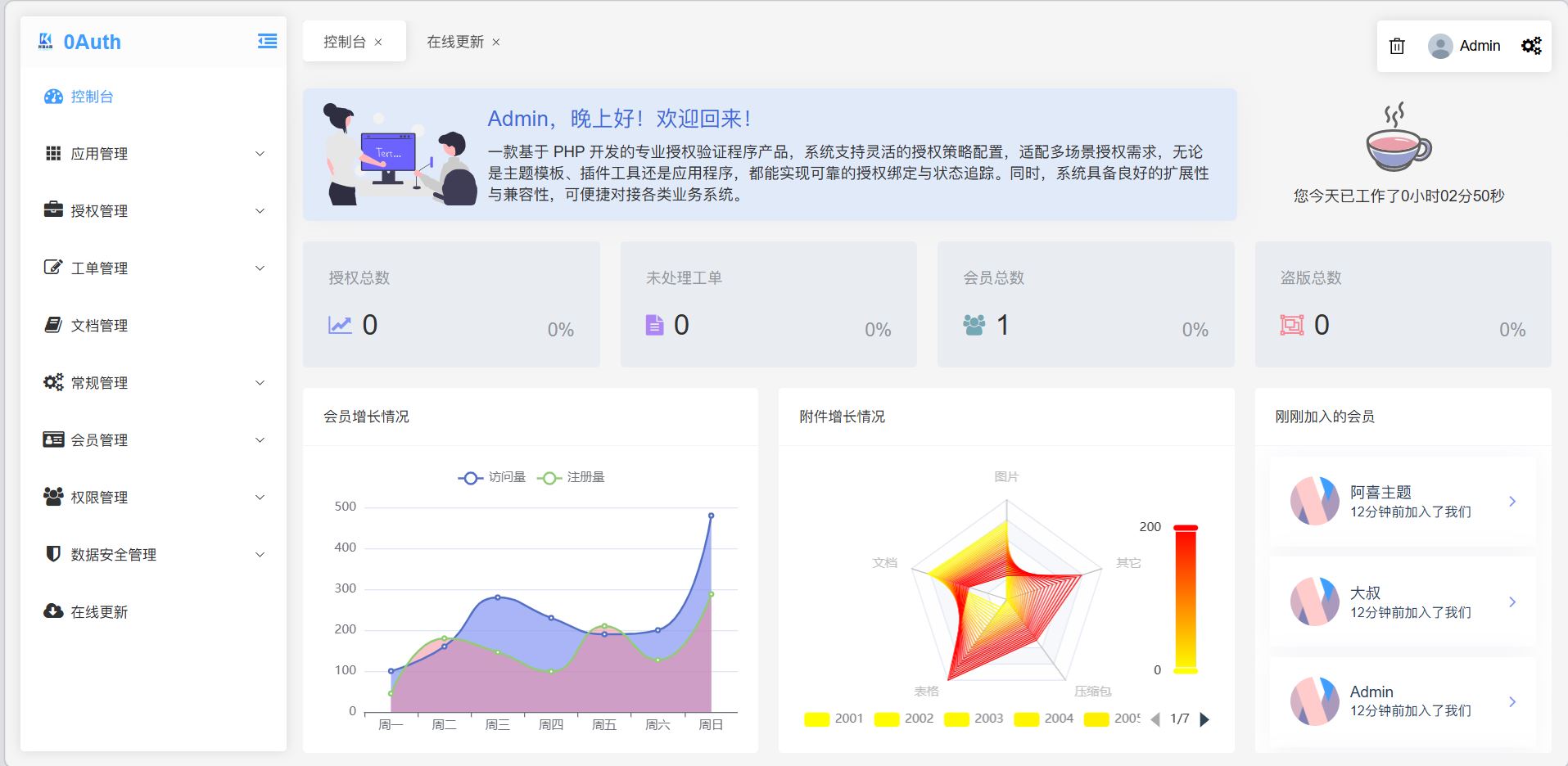Close the 在线更新 tab

coord(496,43)
